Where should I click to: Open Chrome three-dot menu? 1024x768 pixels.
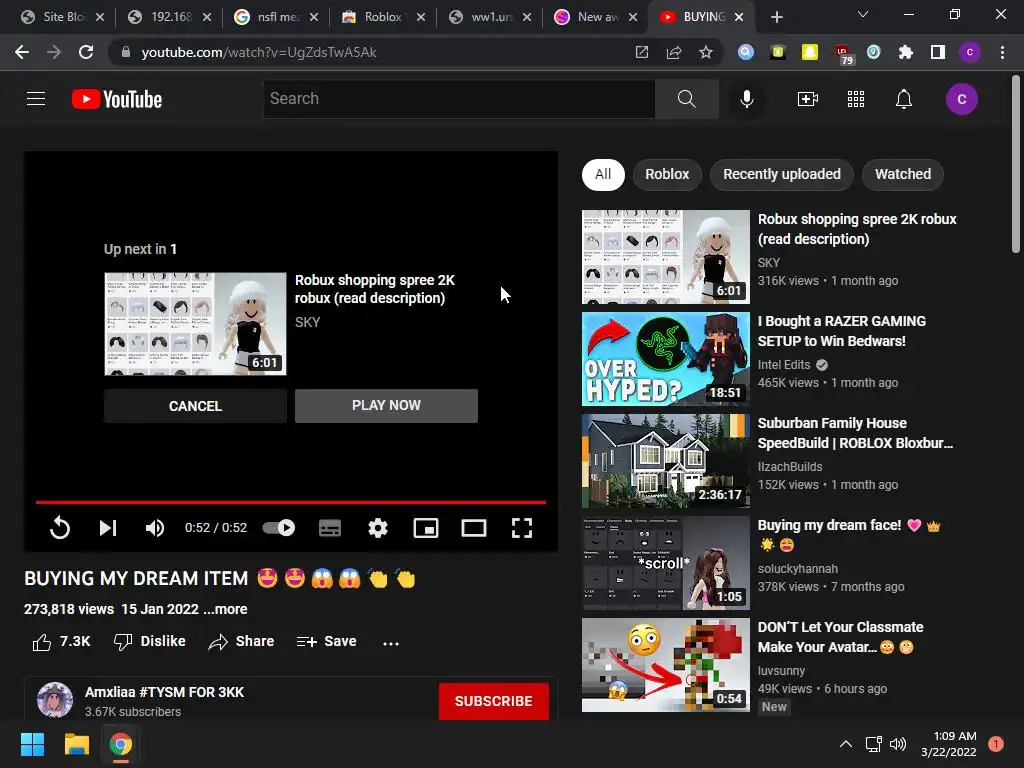[x=1002, y=52]
